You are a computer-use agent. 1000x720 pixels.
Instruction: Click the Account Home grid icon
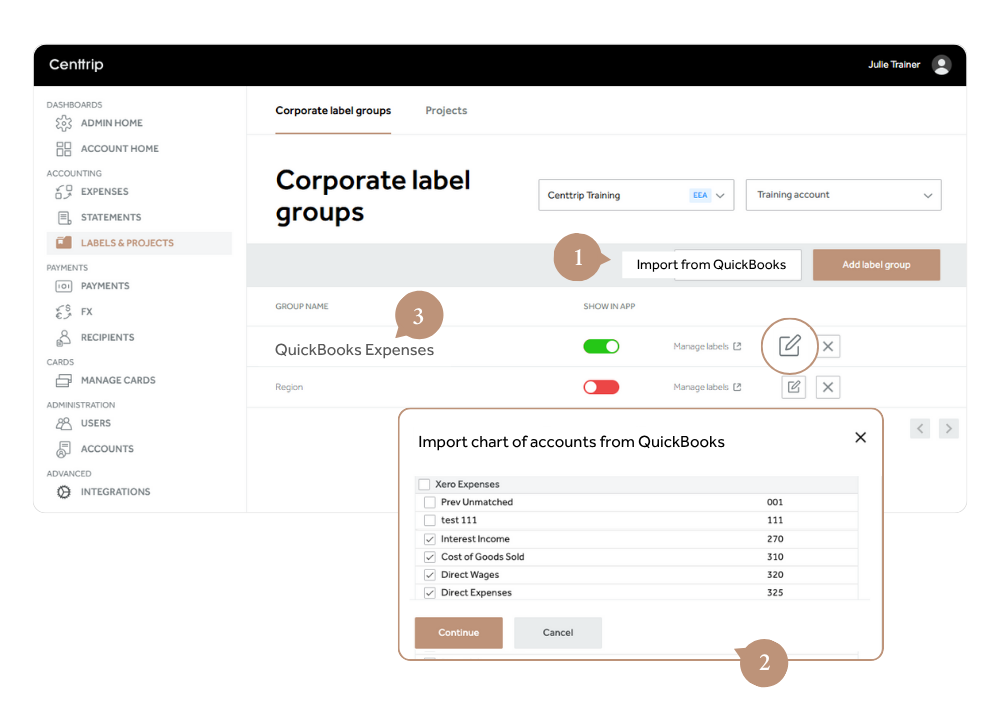pyautogui.click(x=64, y=149)
